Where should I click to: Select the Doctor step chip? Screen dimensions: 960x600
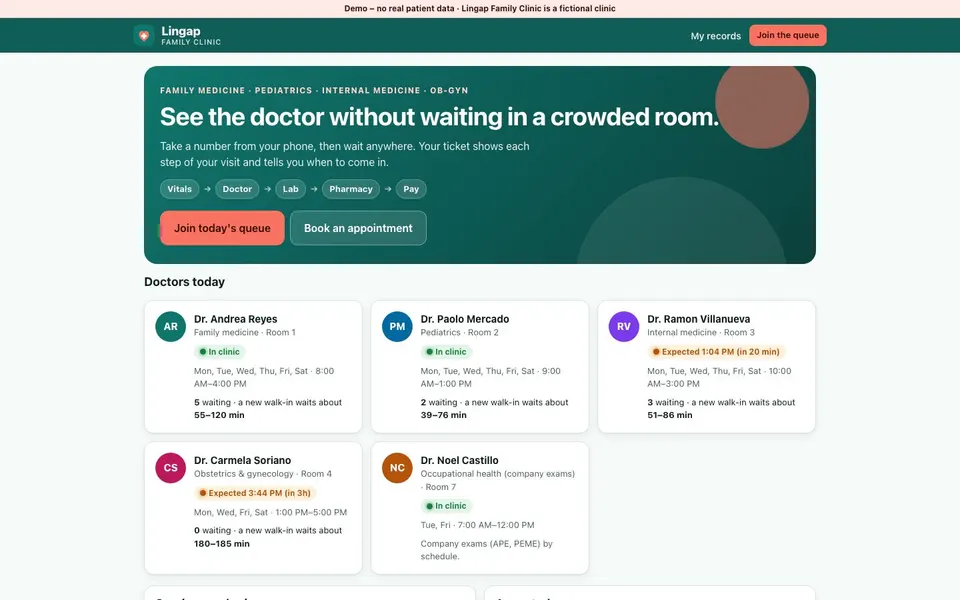tap(237, 189)
